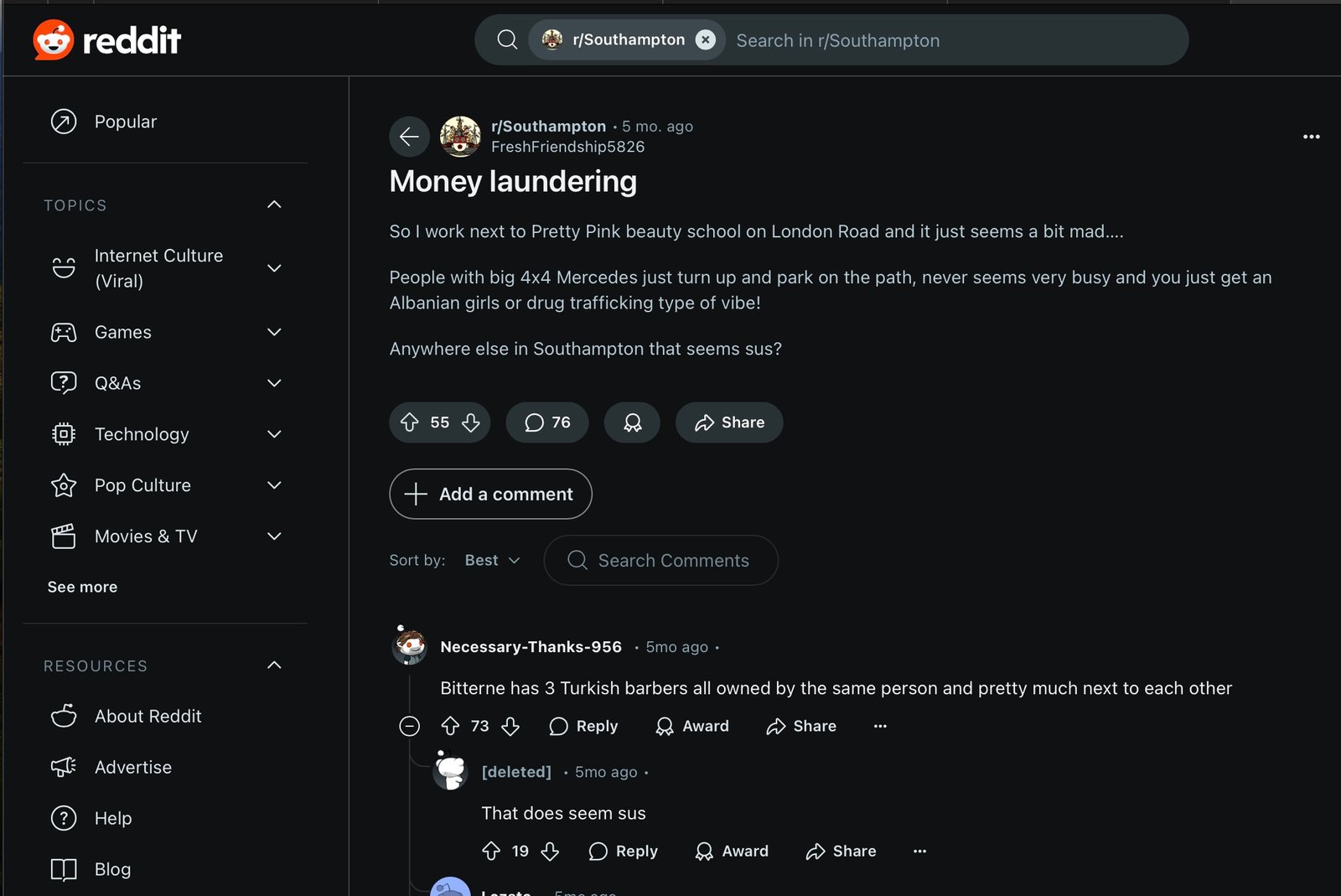The image size is (1341, 896).
Task: Open the Sort by Best dropdown
Action: click(x=492, y=560)
